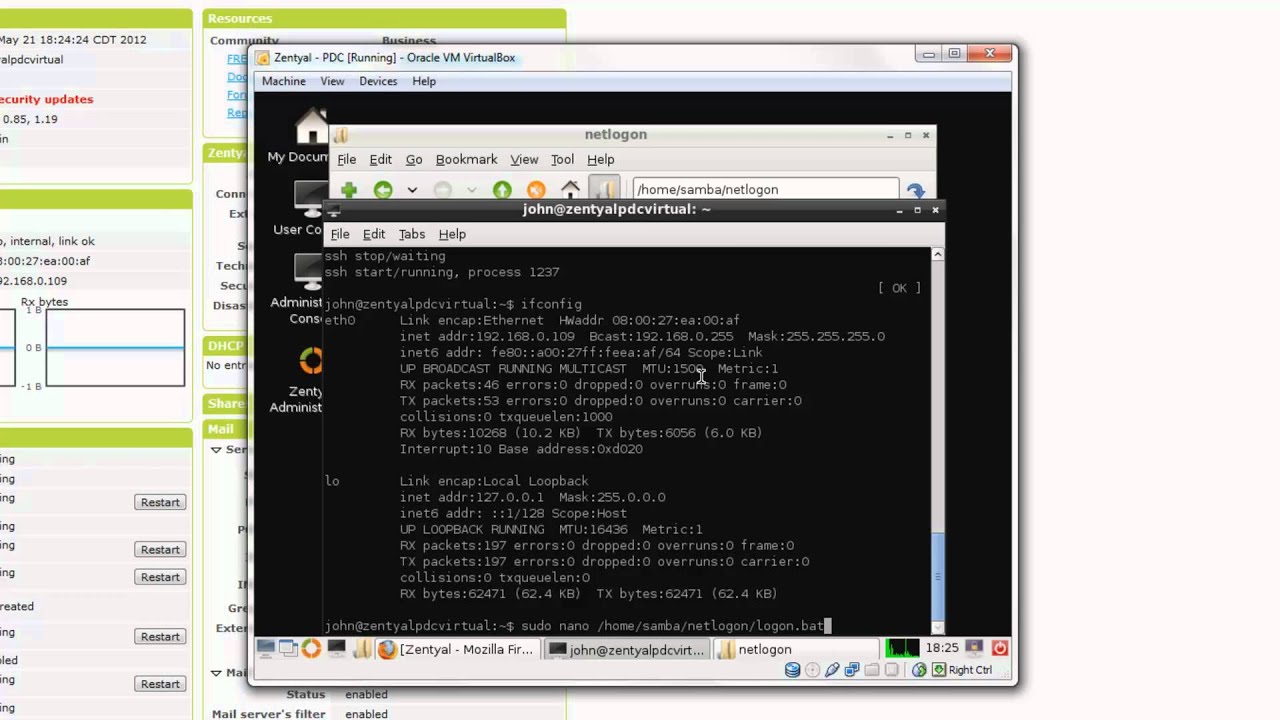
Task: Click the fifth Restart button in Zentyal dashboard
Action: [160, 684]
